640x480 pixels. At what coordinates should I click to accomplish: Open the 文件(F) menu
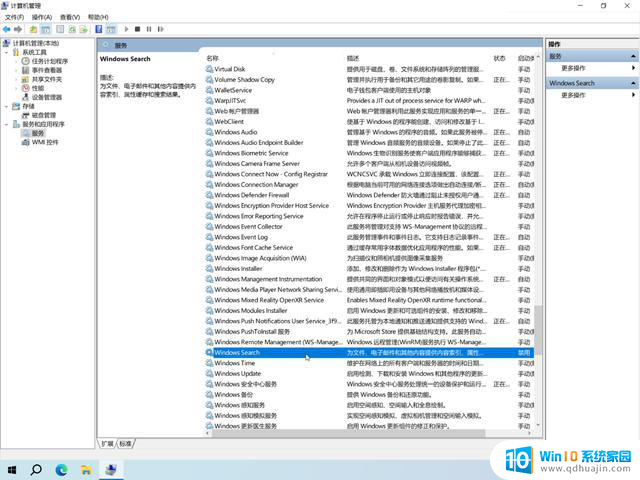point(14,17)
